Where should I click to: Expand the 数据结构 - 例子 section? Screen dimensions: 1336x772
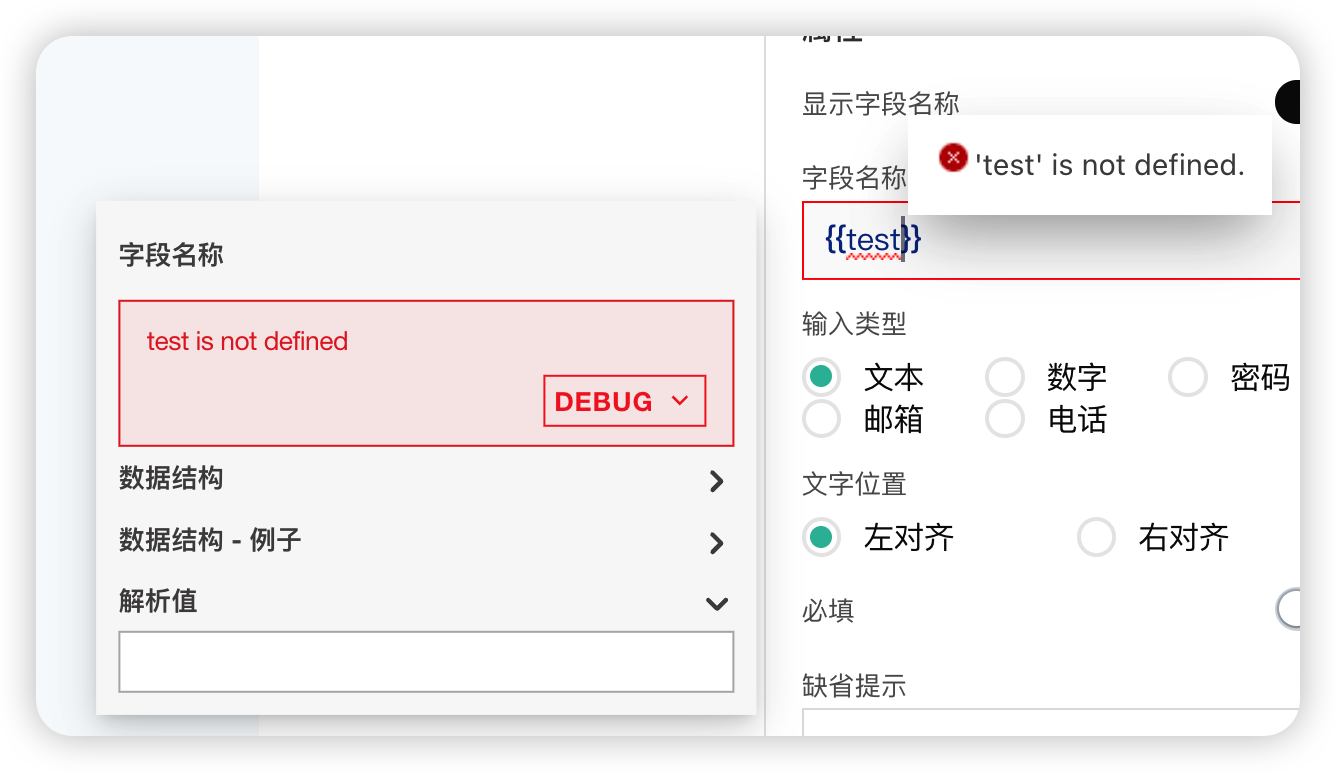pos(716,543)
